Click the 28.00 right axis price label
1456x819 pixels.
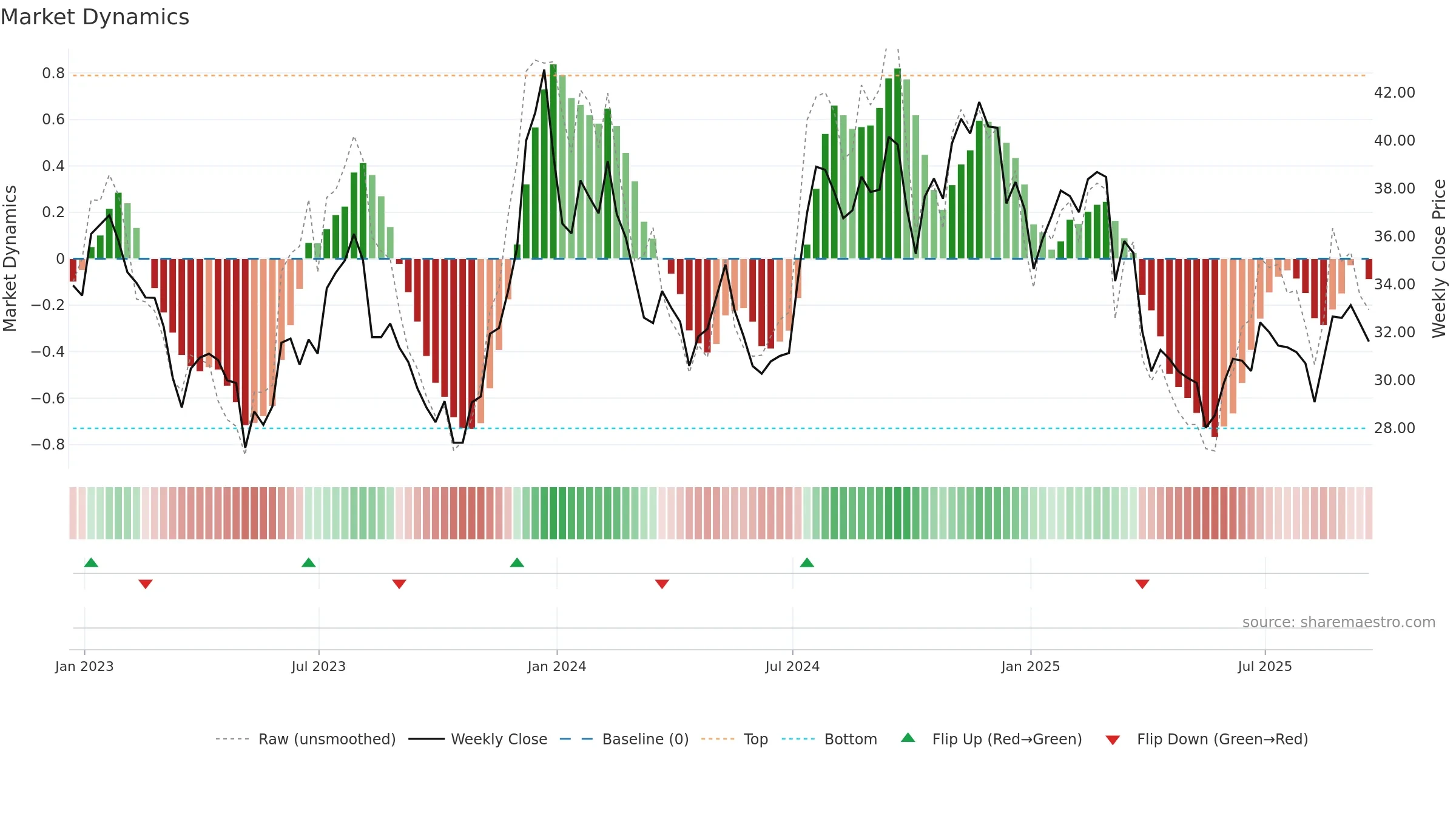tap(1395, 428)
